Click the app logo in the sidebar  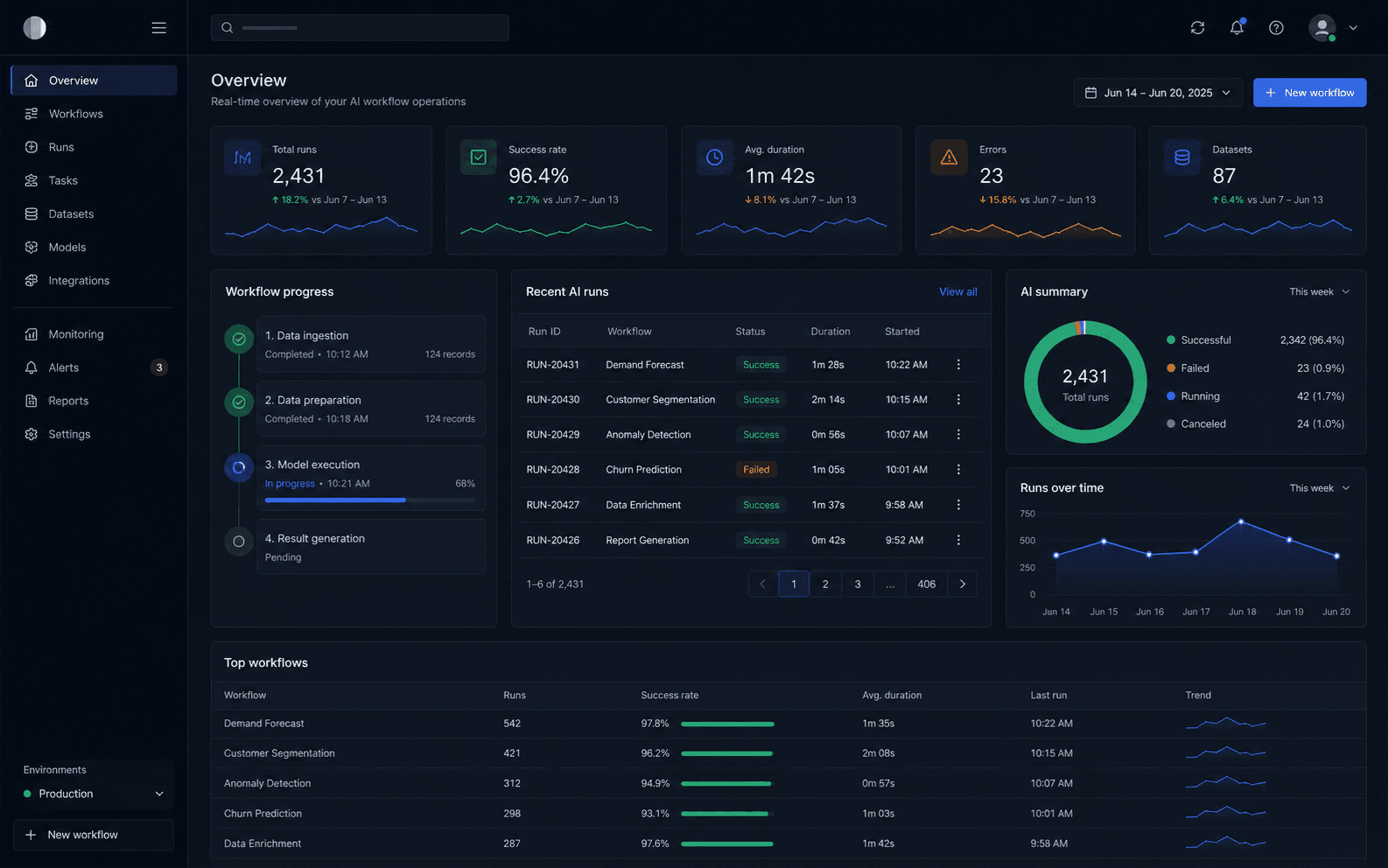point(34,28)
